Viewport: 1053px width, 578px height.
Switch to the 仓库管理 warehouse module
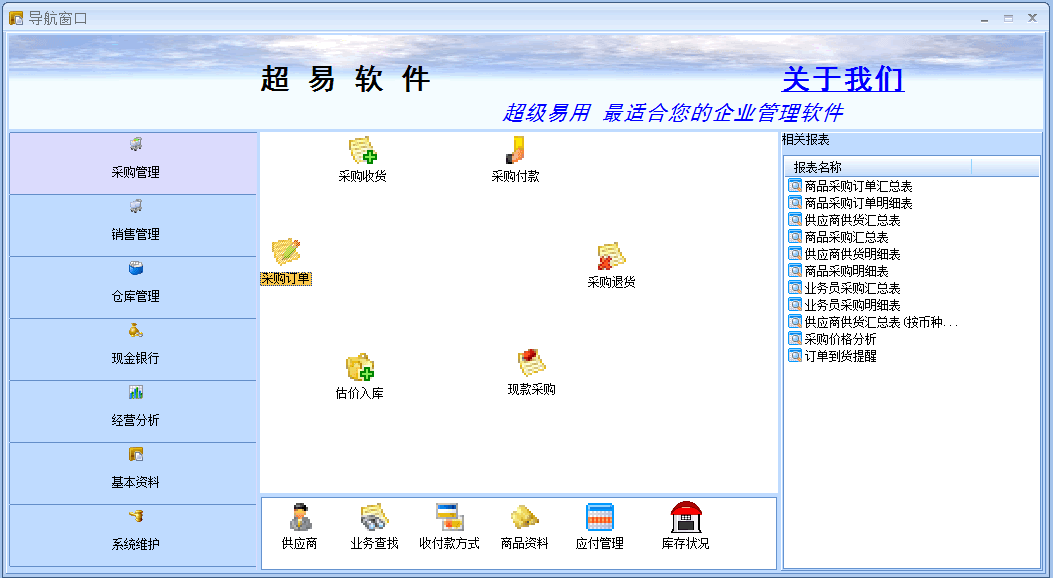point(135,287)
